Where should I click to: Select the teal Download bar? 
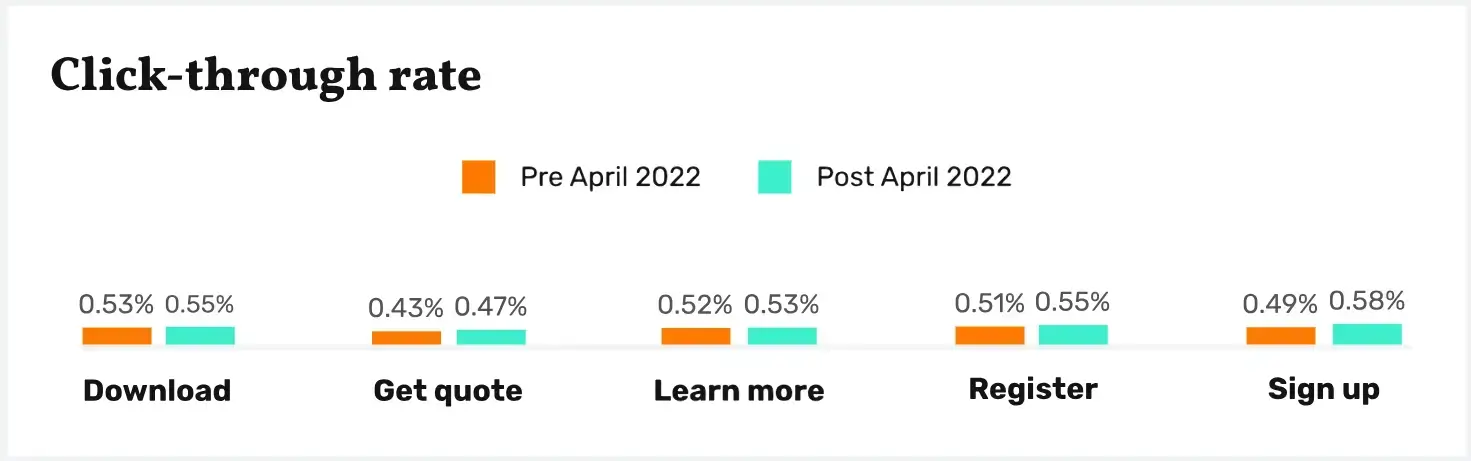[x=200, y=336]
